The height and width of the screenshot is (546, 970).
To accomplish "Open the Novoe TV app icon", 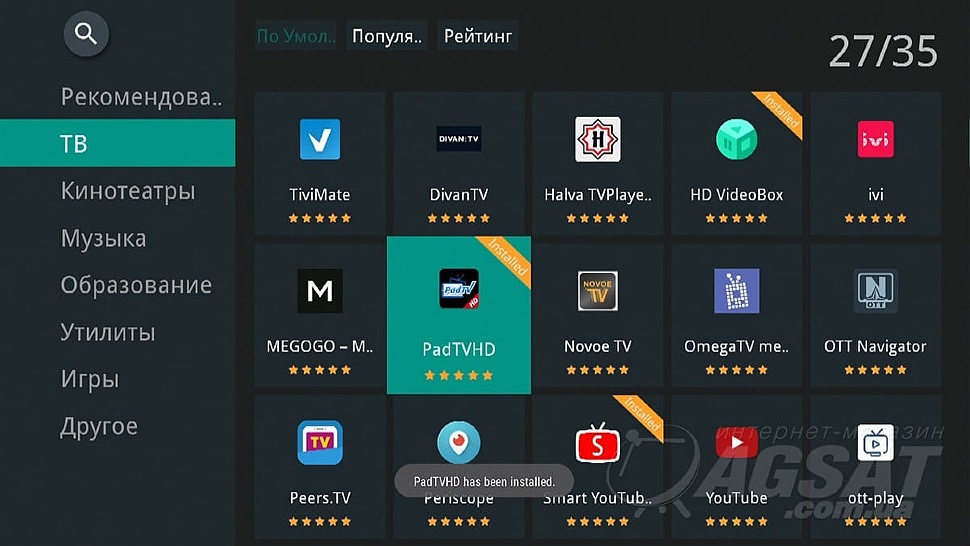I will click(598, 291).
